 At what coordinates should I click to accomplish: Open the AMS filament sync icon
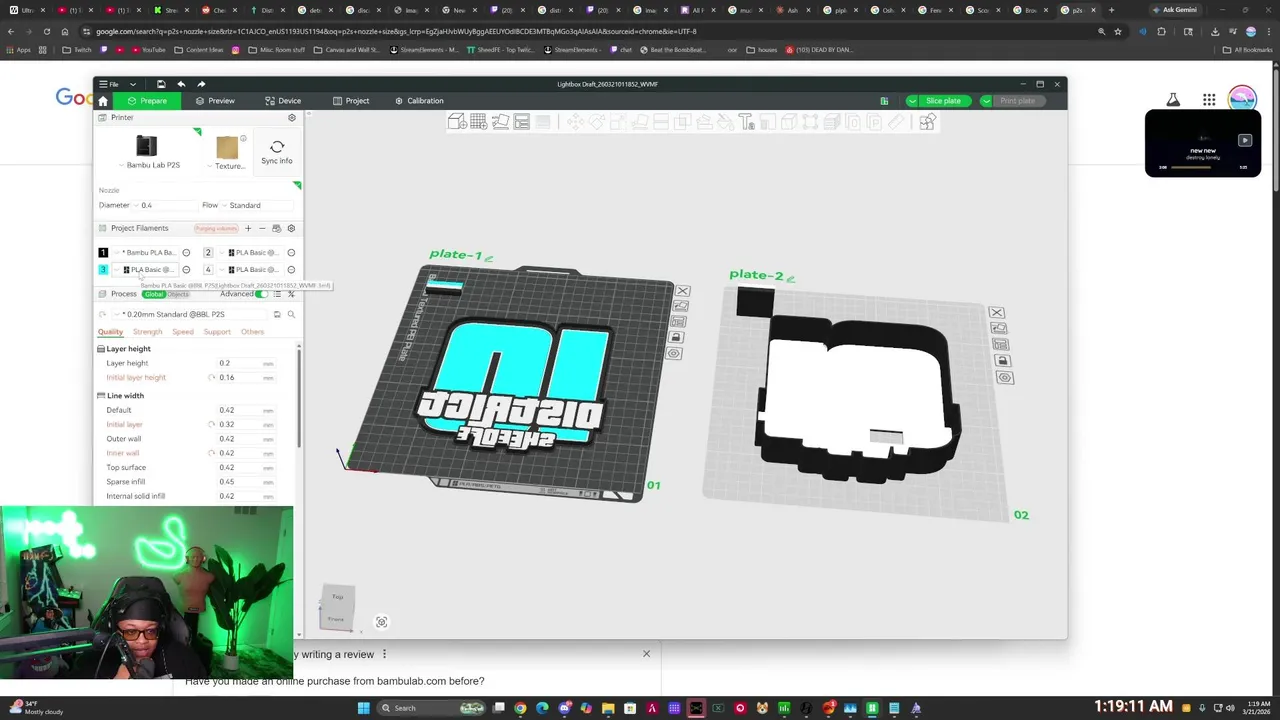click(x=277, y=228)
